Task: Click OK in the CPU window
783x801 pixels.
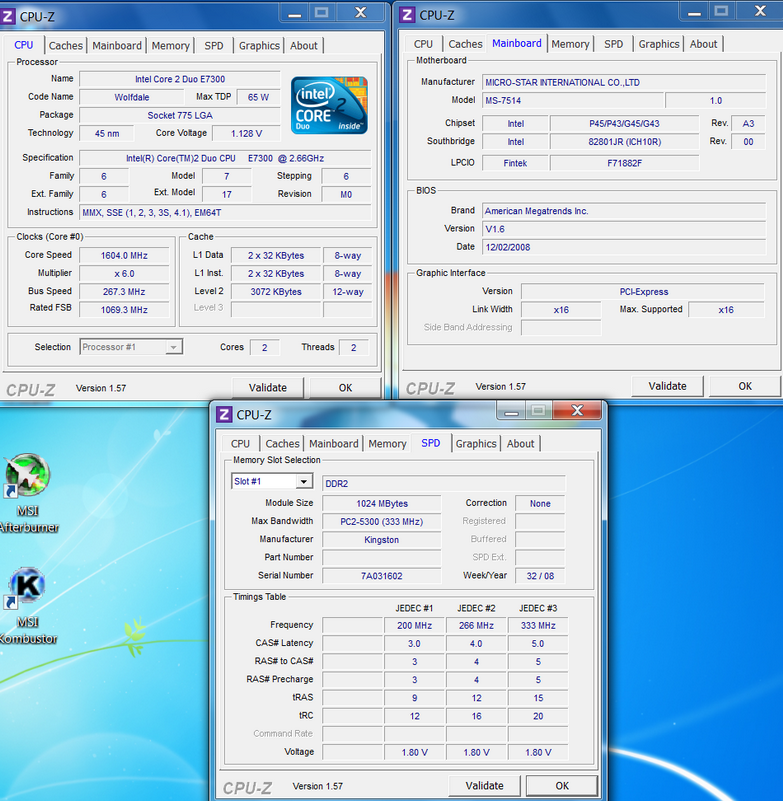Action: coord(346,388)
